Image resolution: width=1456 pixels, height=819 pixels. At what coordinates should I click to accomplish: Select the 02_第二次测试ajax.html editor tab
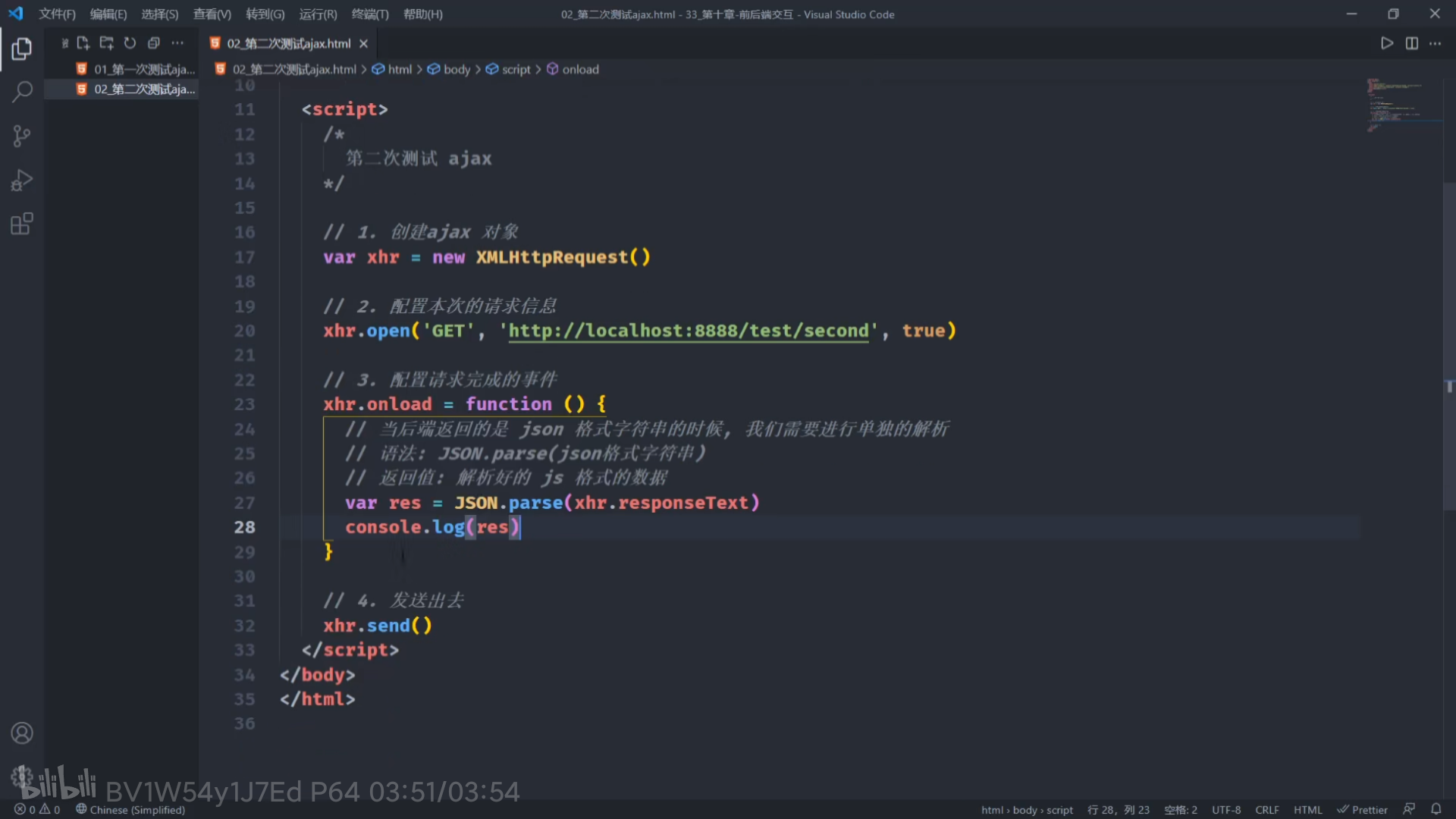click(288, 43)
